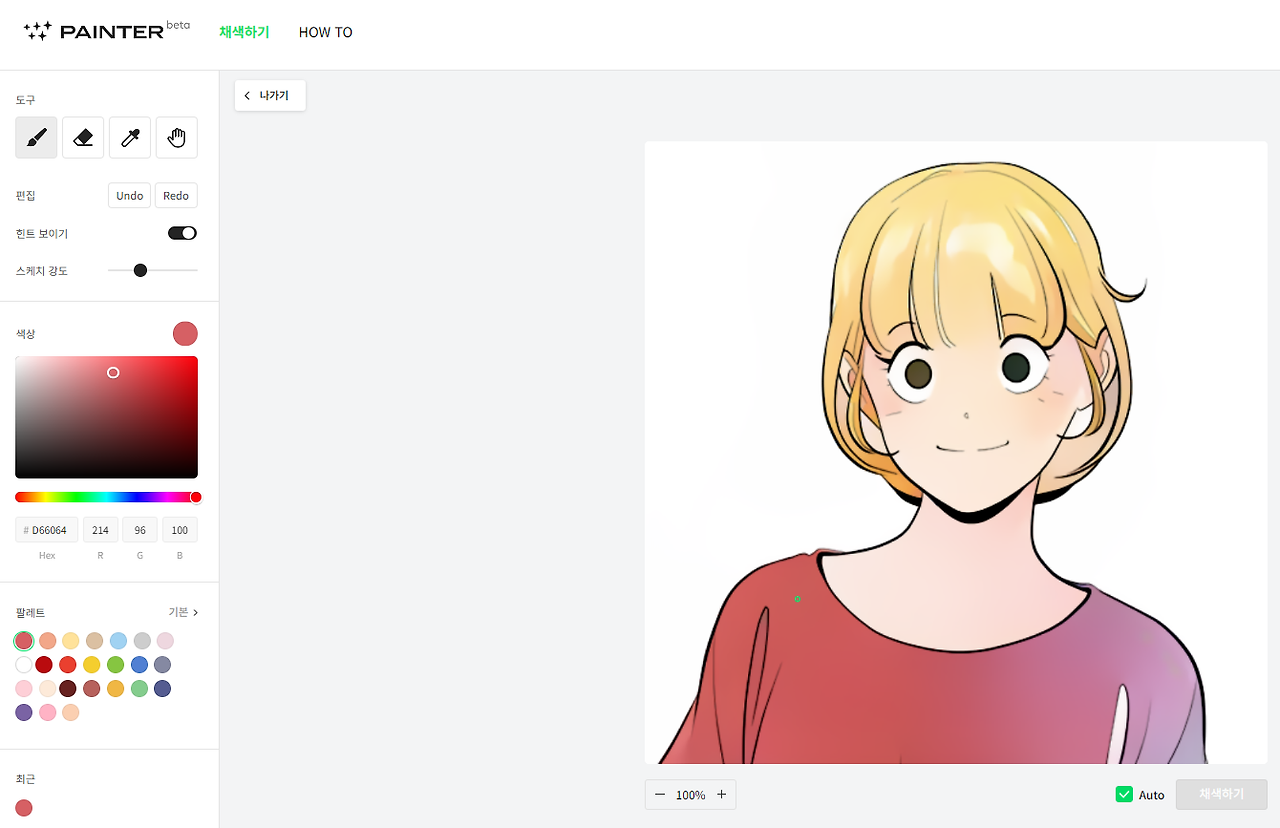The width and height of the screenshot is (1280, 828).
Task: Switch to the 채색하기 menu tab
Action: (x=244, y=31)
